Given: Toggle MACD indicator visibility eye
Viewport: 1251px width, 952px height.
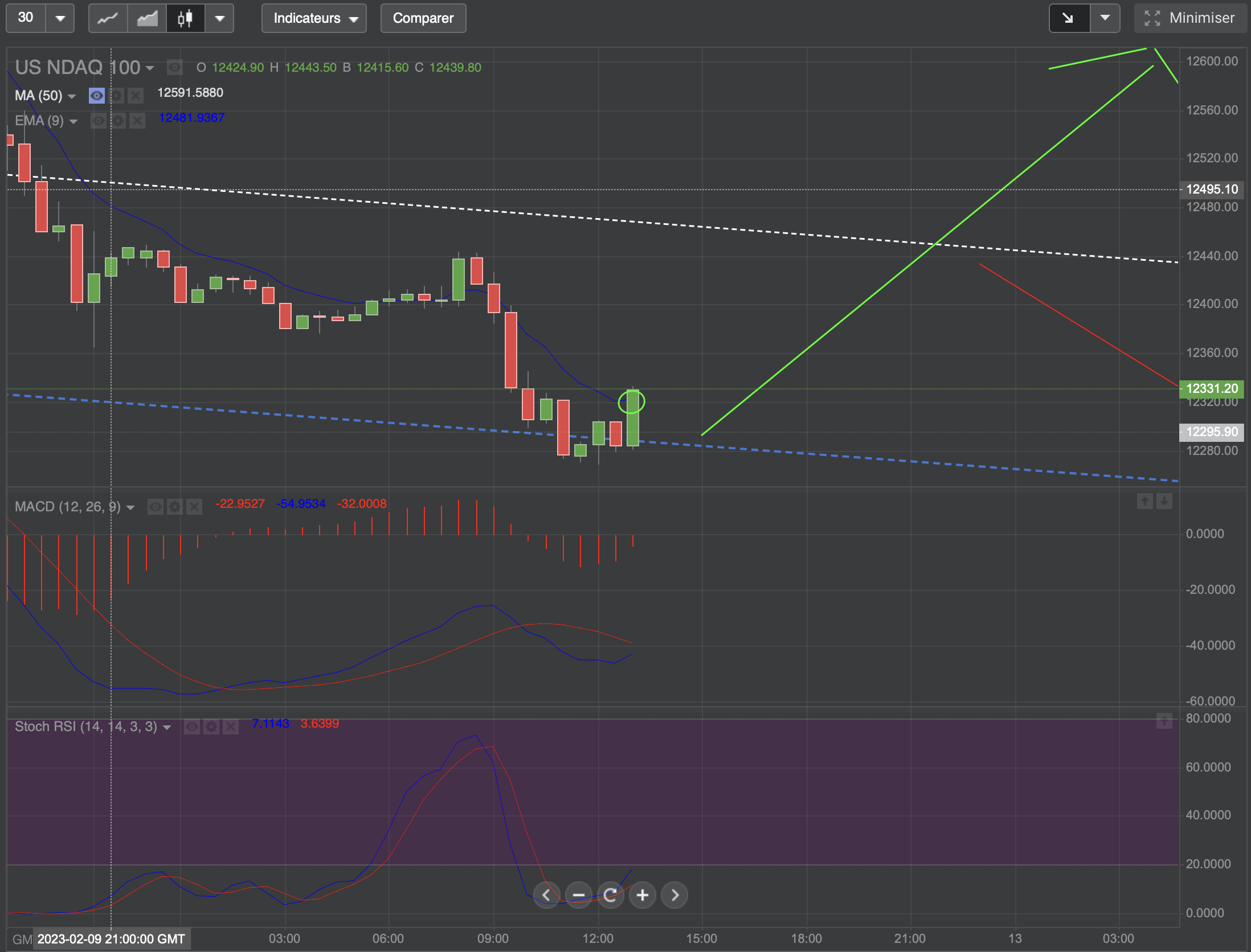Looking at the screenshot, I should (155, 507).
